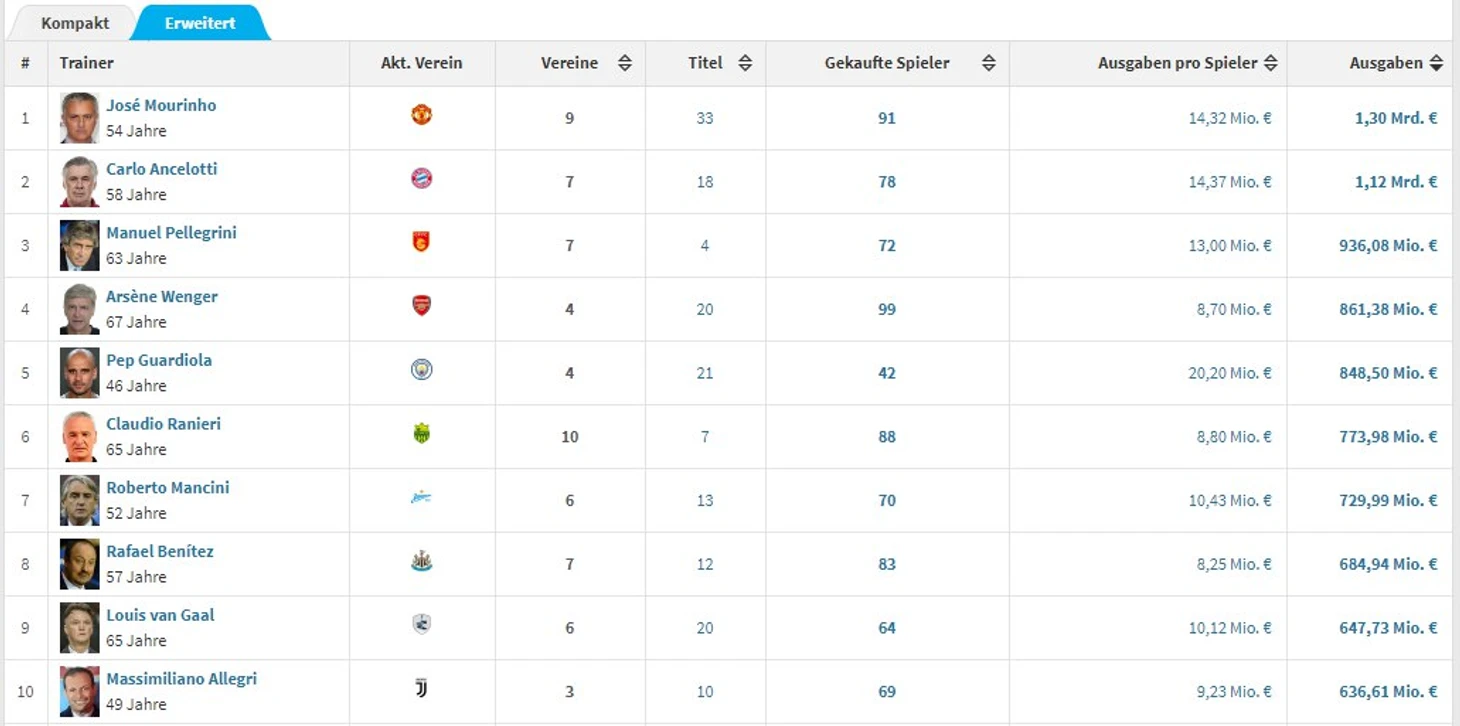Screen dimensions: 1460x726
Task: Open sort control for Gekaufte Spieler column
Action: [x=988, y=62]
